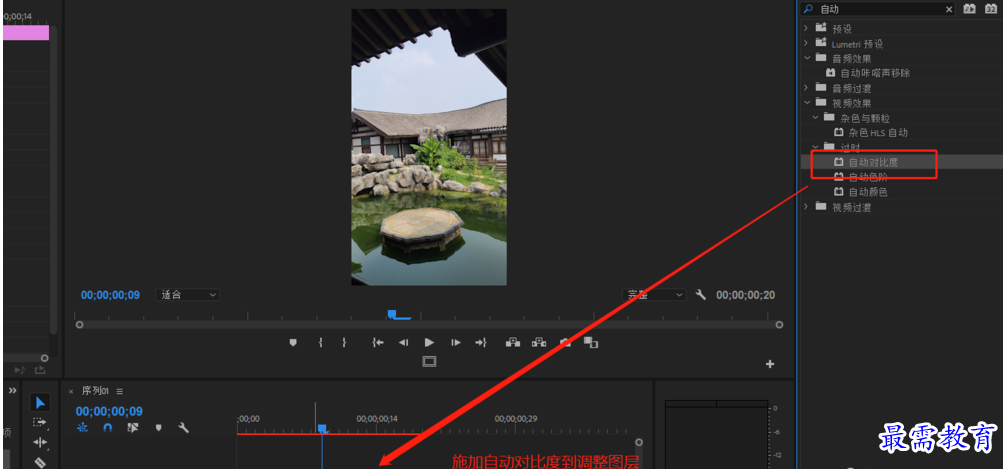Mark In point in program monitor

pos(320,343)
